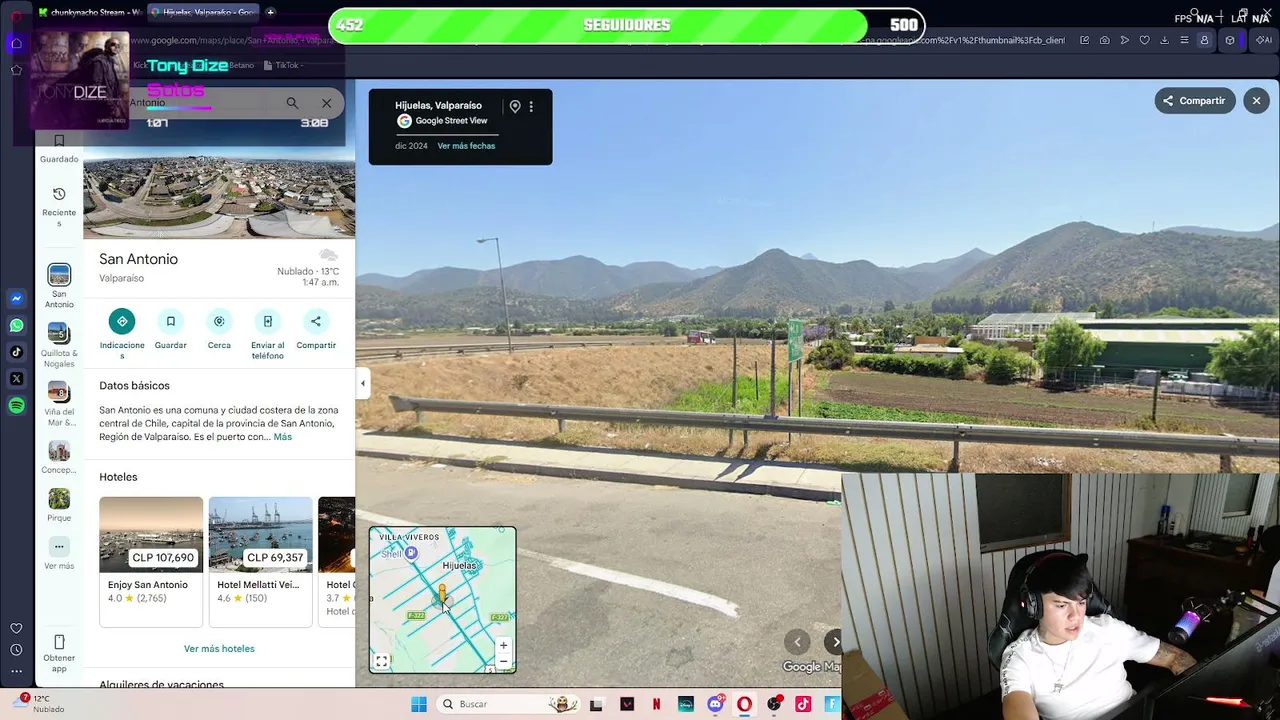
Task: Open Messenger in the Opera sidebar
Action: (17, 299)
